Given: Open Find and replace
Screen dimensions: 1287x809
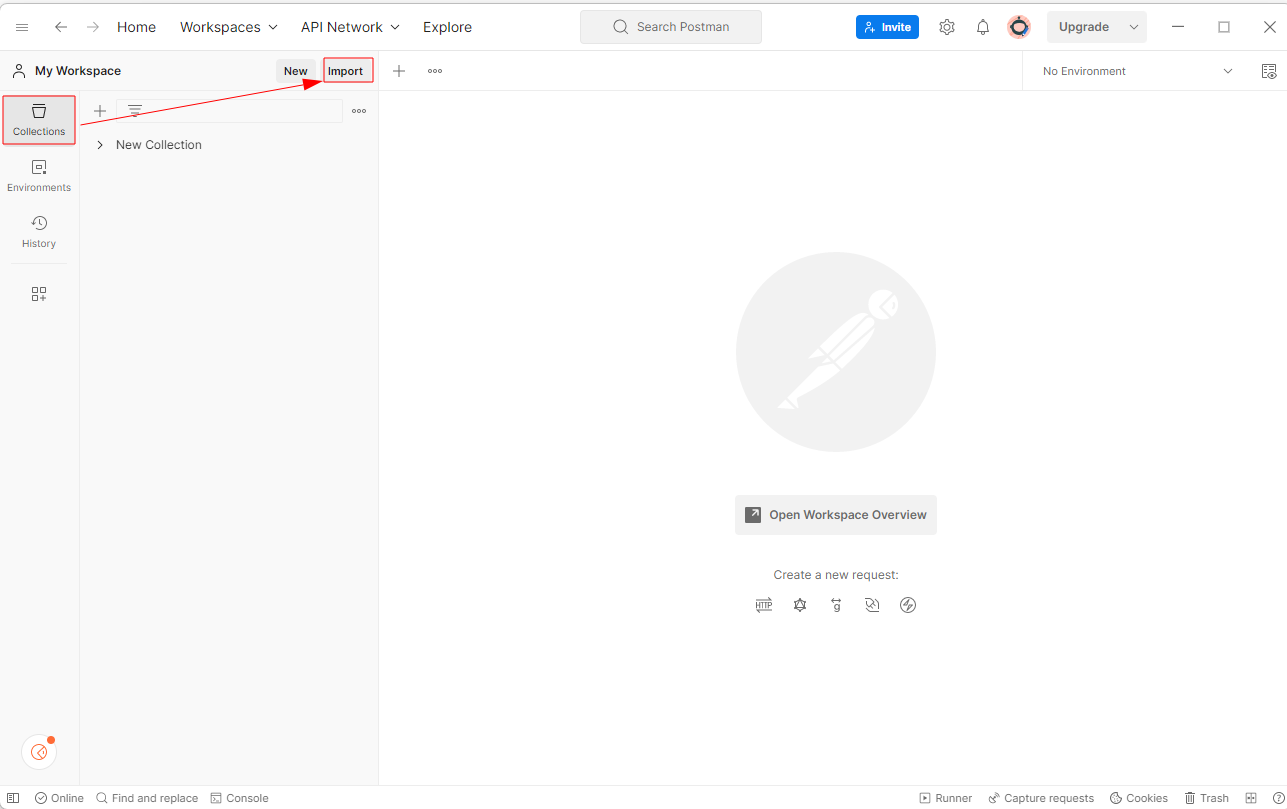Looking at the screenshot, I should [x=147, y=798].
